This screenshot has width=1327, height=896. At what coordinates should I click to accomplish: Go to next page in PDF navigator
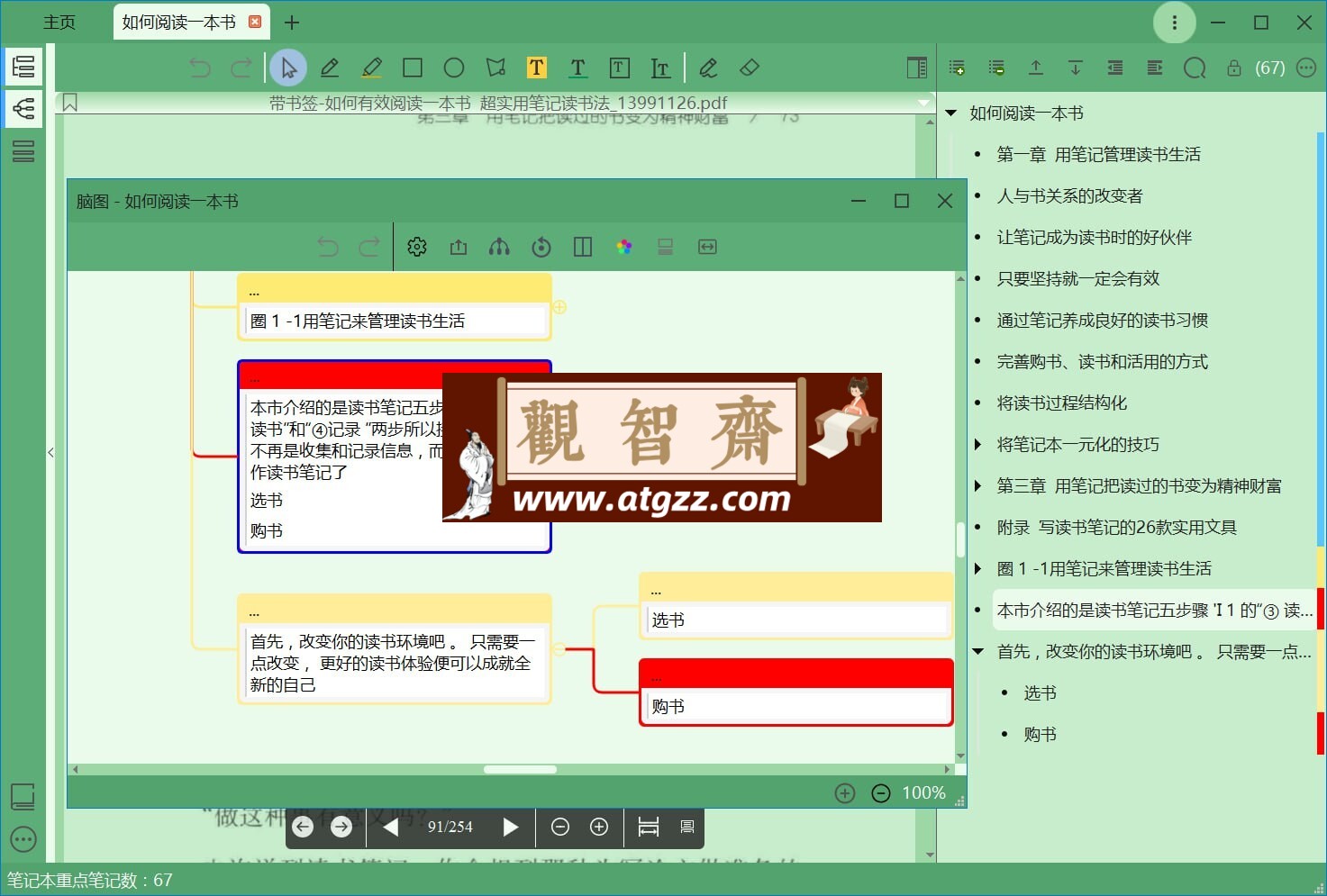pyautogui.click(x=510, y=827)
